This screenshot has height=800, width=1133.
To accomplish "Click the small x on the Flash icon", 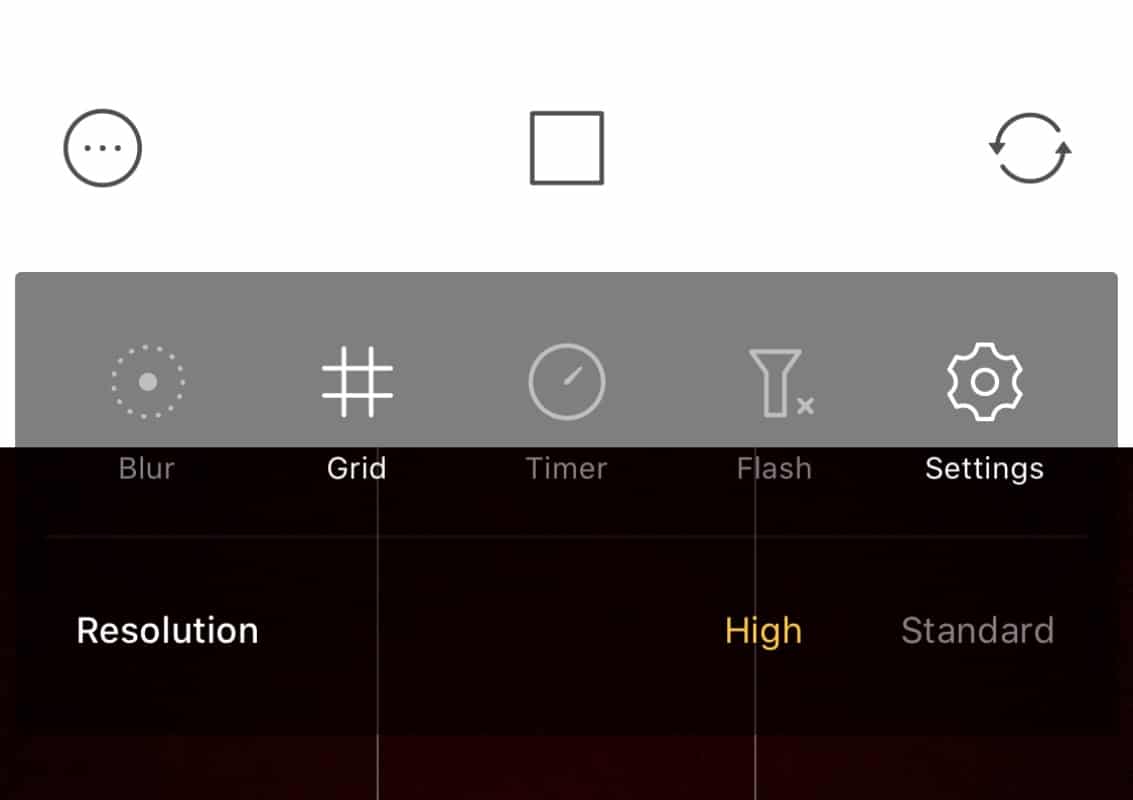I will coord(805,405).
